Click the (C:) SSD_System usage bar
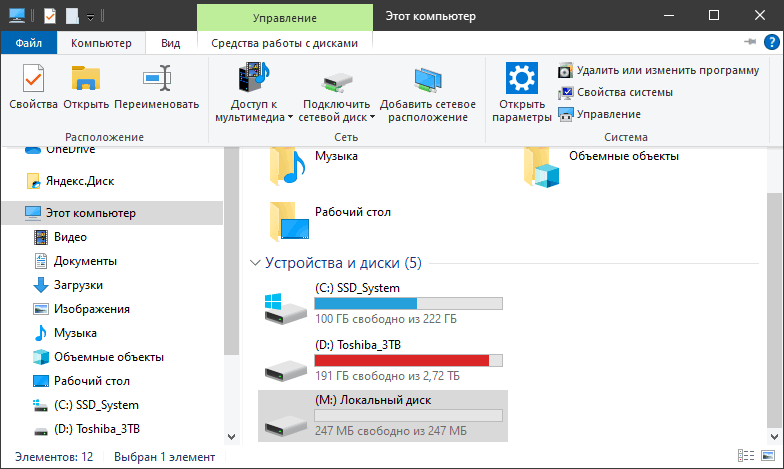The image size is (784, 469). click(409, 303)
